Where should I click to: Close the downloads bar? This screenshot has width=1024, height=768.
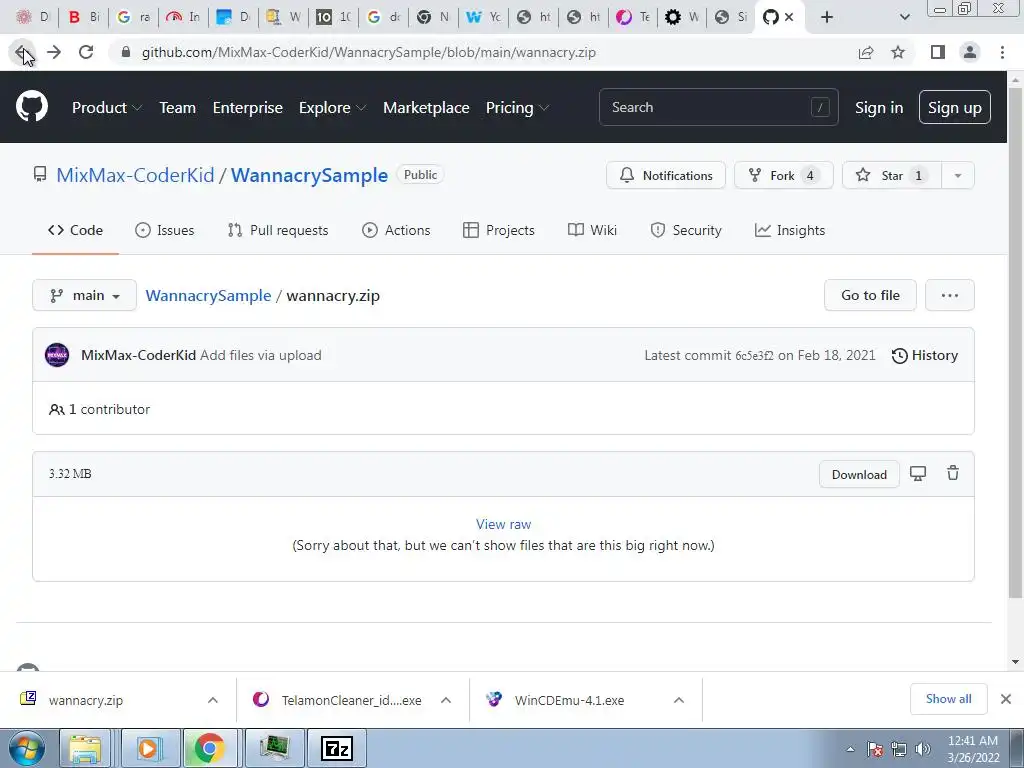1006,699
